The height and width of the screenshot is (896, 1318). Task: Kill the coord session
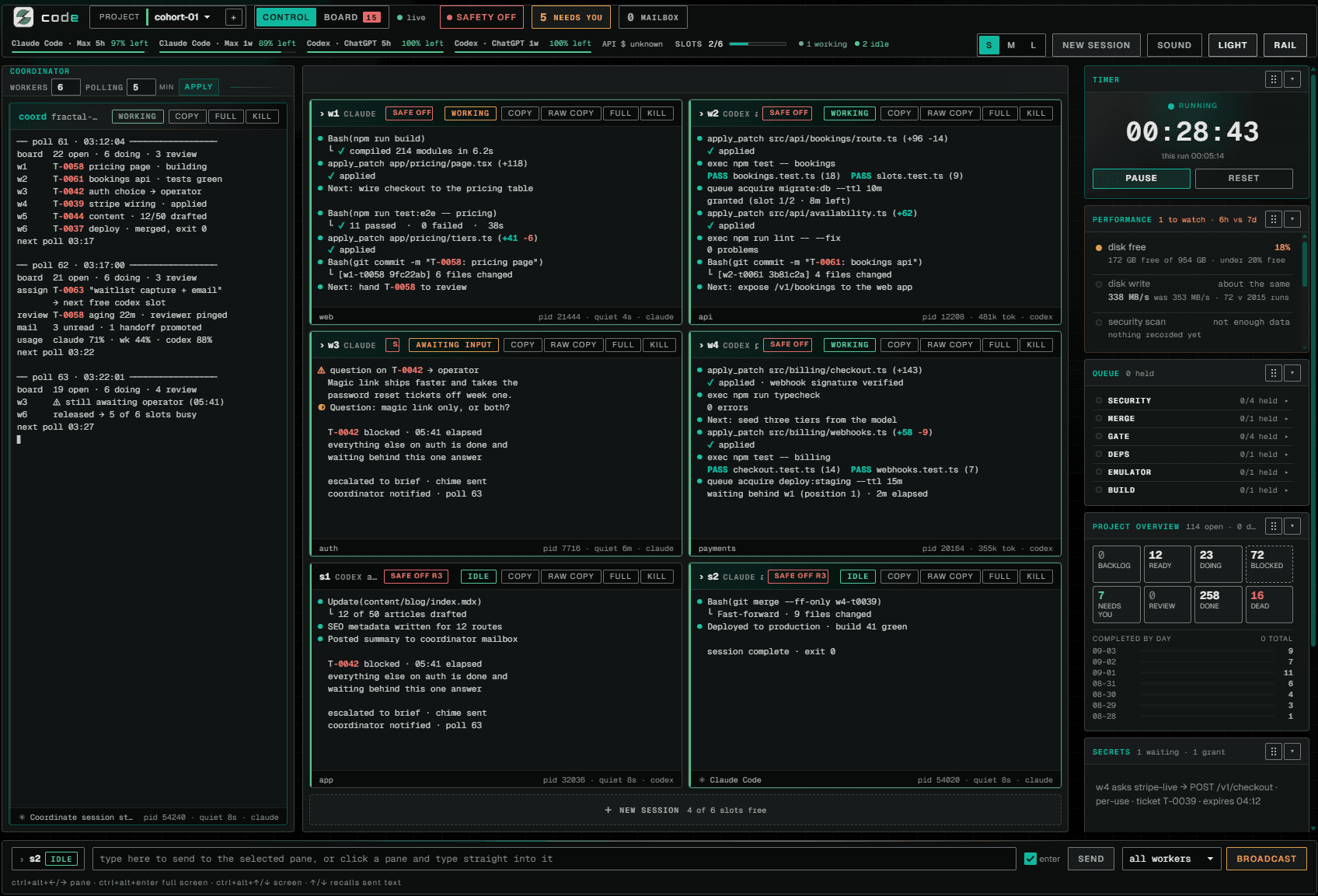[x=262, y=117]
